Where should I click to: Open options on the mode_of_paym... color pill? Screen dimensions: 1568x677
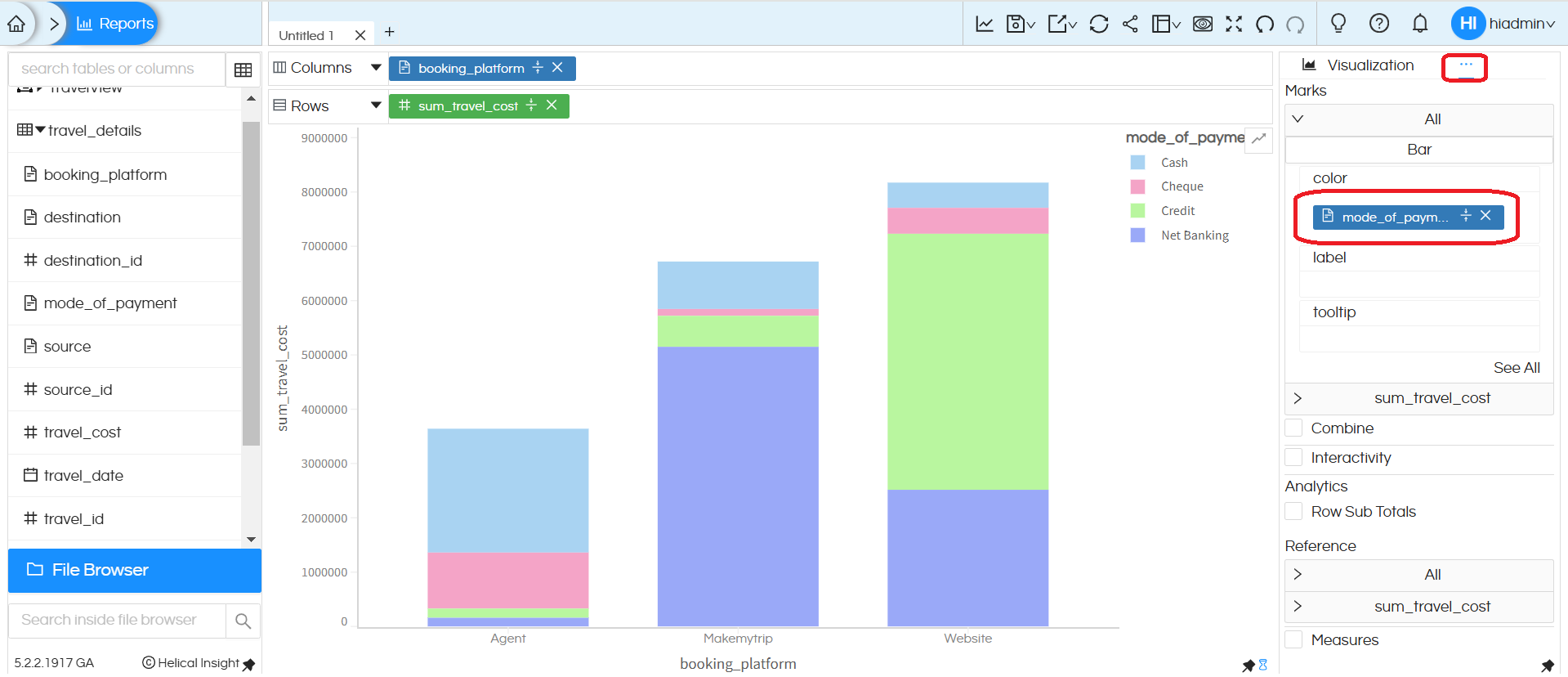(x=1466, y=216)
